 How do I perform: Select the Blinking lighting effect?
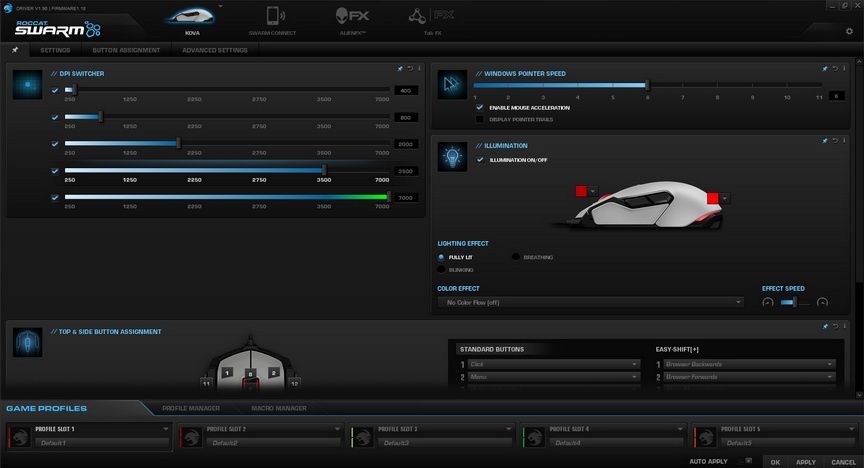441,270
